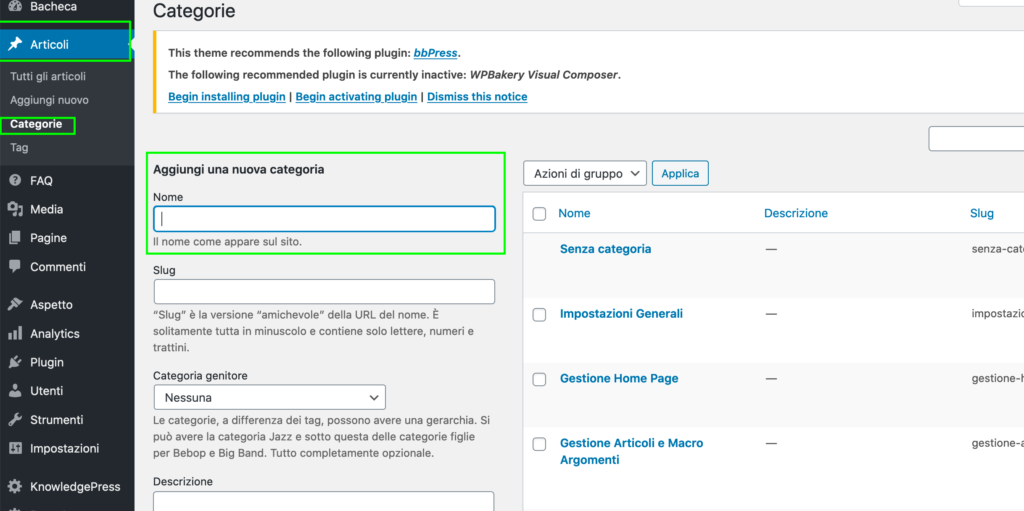Select the Gestione Home Page checkbox

point(540,379)
